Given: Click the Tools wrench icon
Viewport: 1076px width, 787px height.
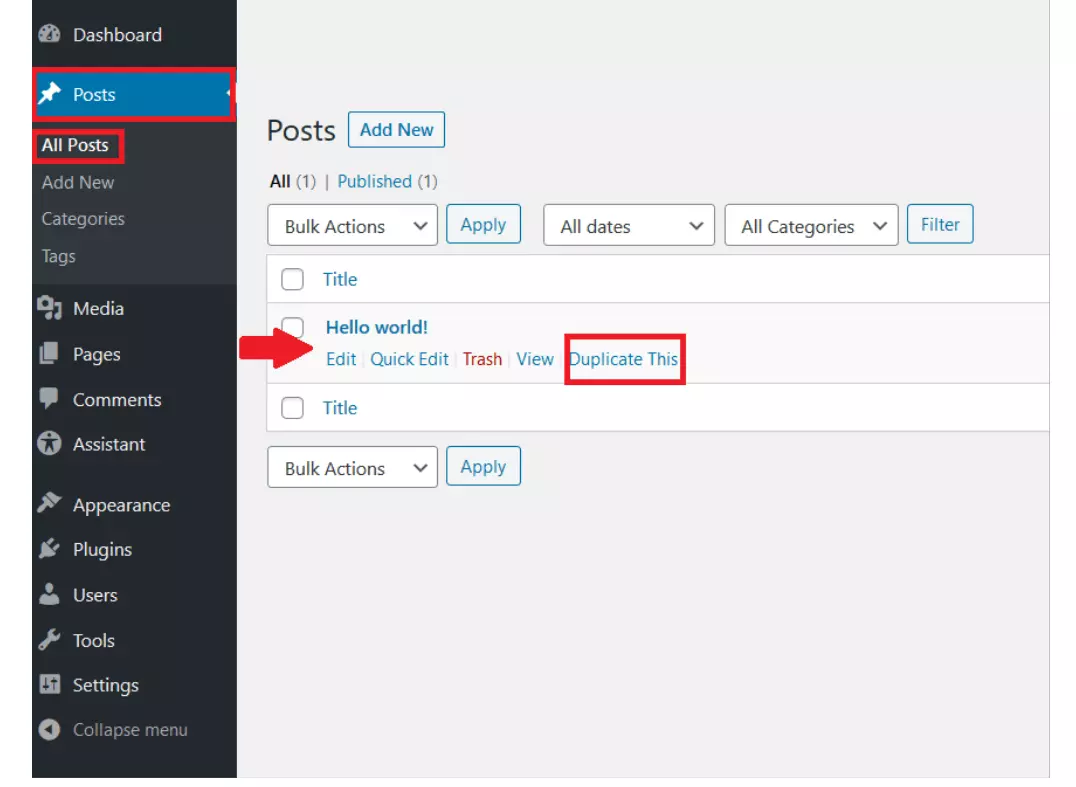Looking at the screenshot, I should (x=49, y=639).
